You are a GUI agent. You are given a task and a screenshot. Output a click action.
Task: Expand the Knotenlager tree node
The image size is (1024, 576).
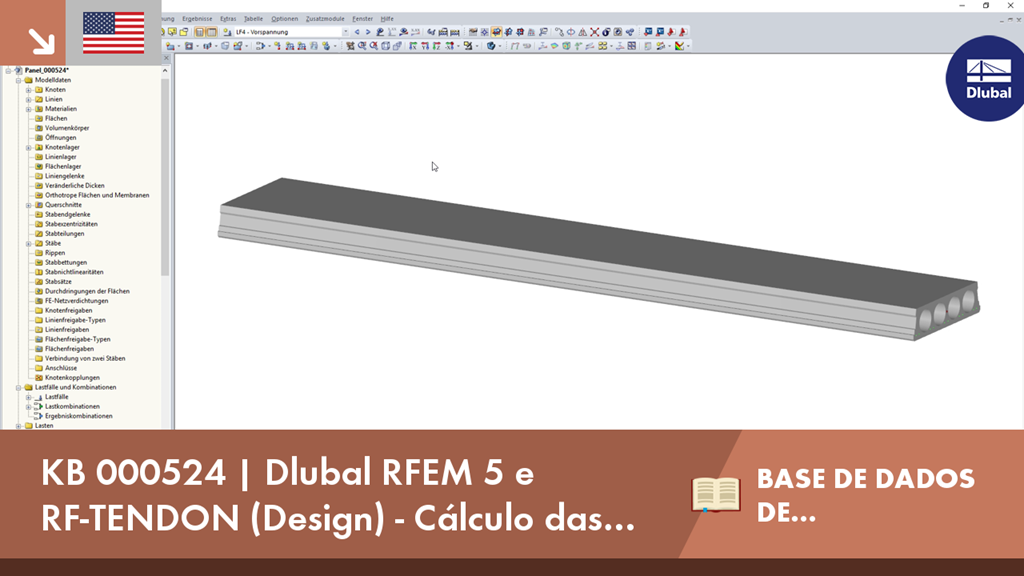click(29, 148)
